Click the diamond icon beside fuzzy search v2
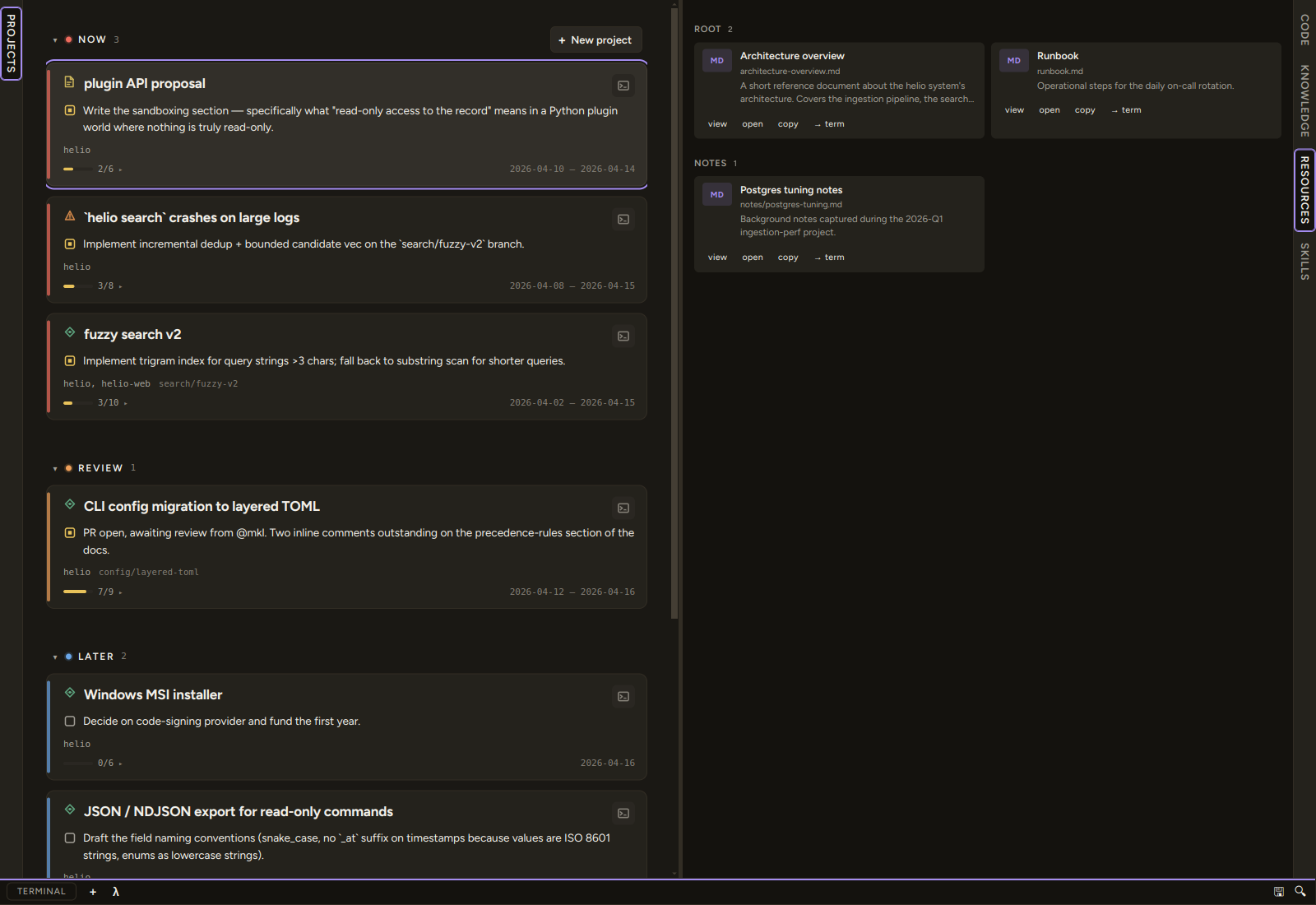 pyautogui.click(x=70, y=332)
